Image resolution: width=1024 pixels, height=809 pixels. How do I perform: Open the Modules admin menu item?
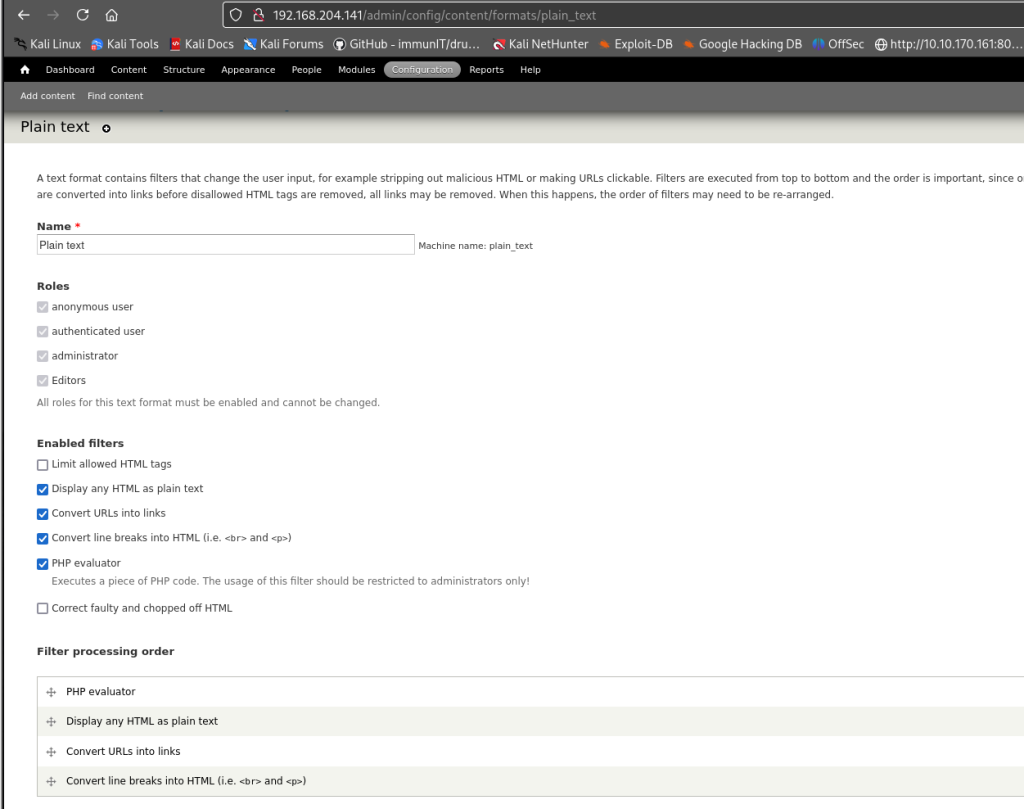[356, 70]
